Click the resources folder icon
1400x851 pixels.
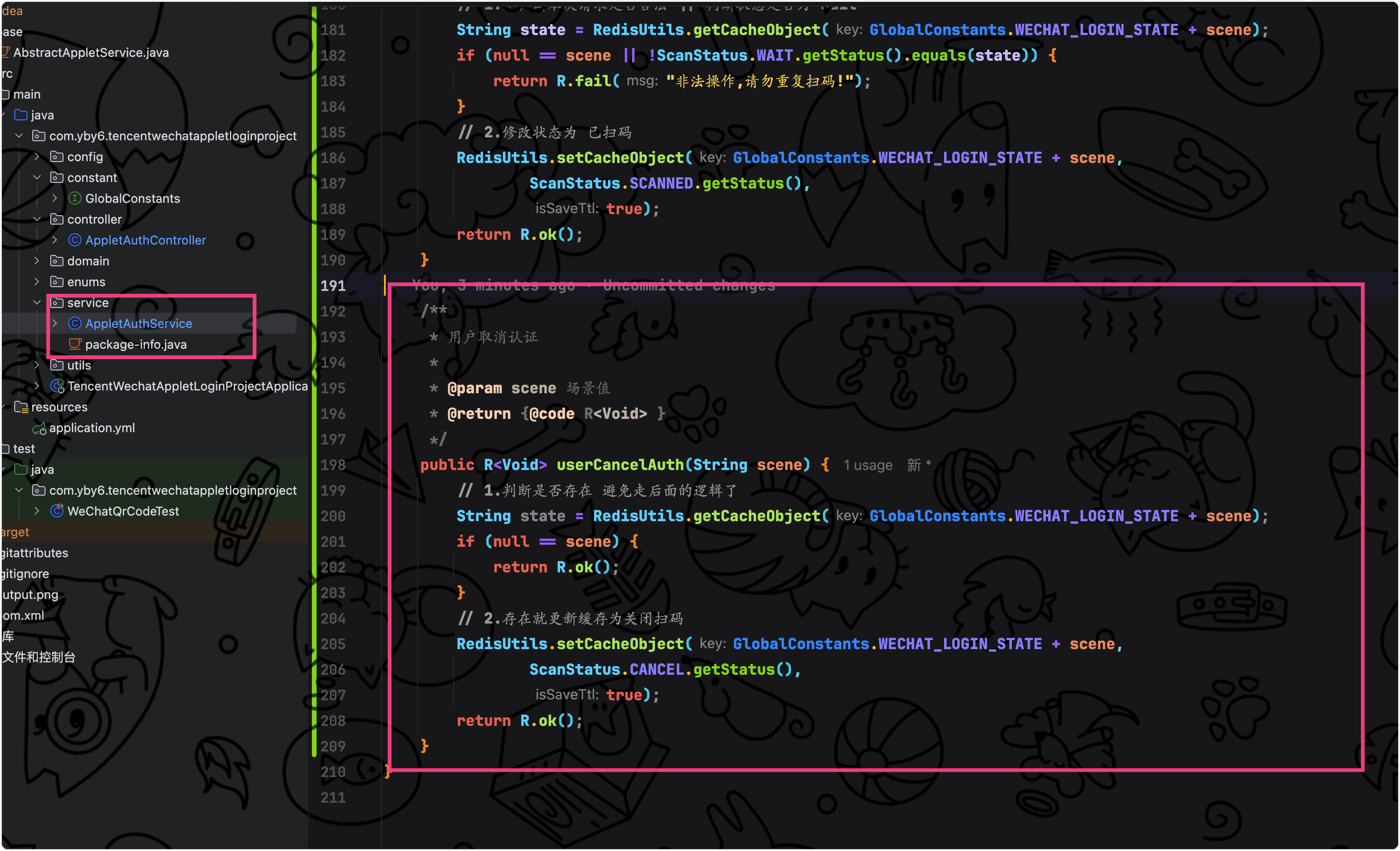[x=21, y=407]
